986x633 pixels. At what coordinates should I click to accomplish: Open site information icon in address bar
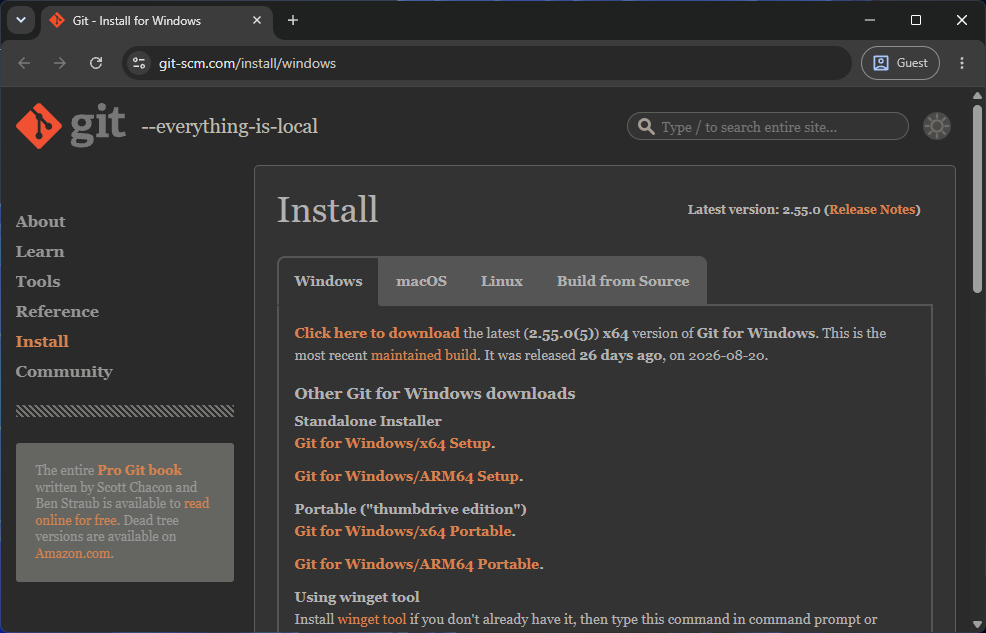click(x=139, y=63)
